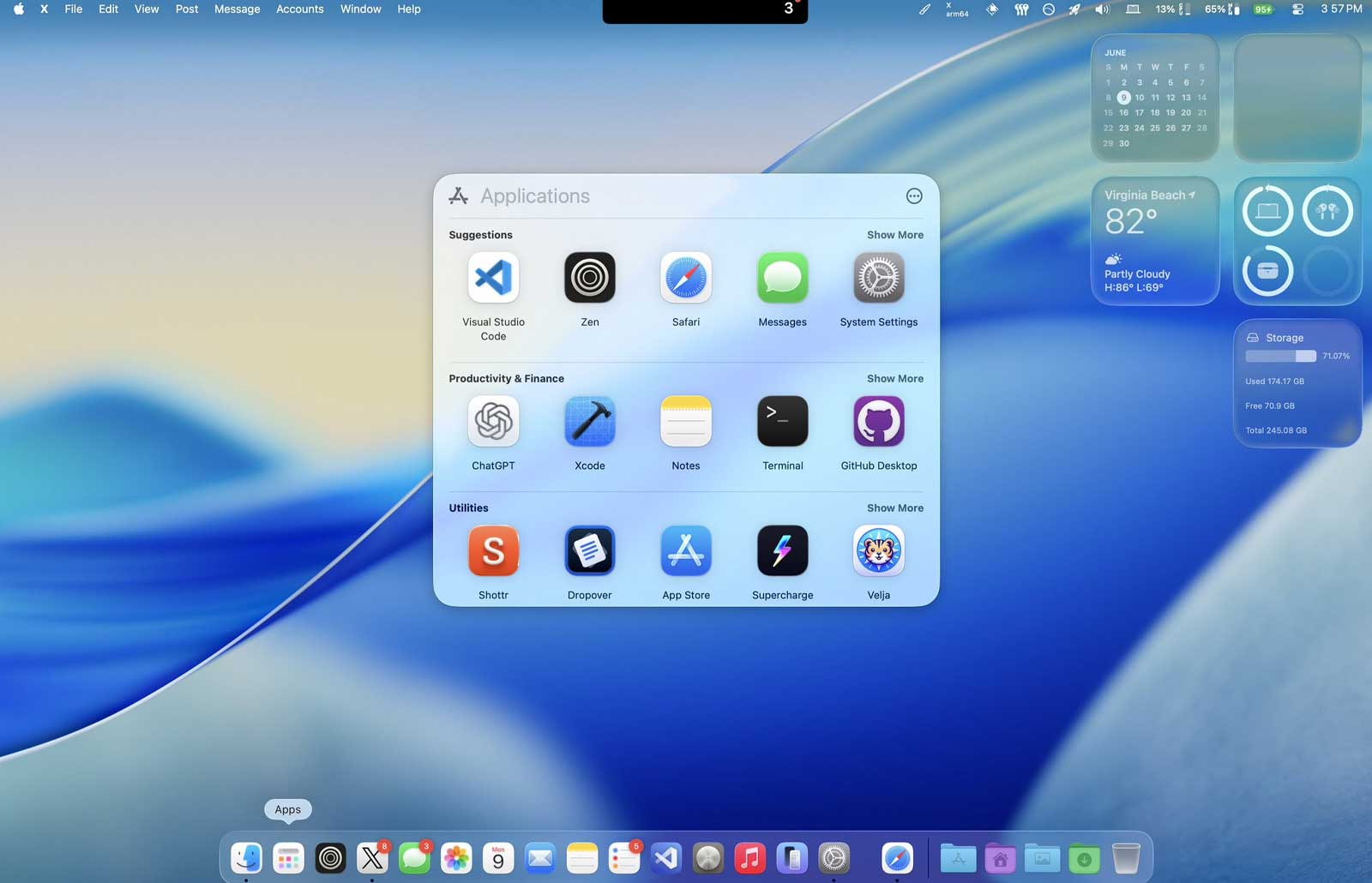This screenshot has width=1372, height=883.
Task: Click the Notes icon in the dock
Action: pos(582,857)
